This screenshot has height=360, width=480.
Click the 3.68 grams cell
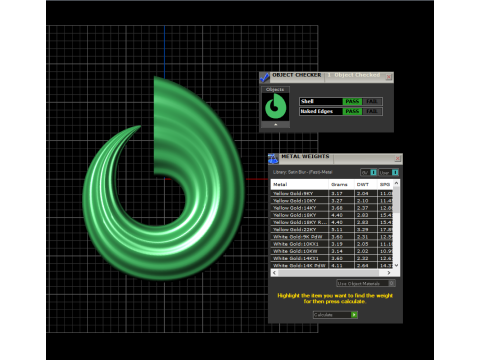click(x=341, y=208)
